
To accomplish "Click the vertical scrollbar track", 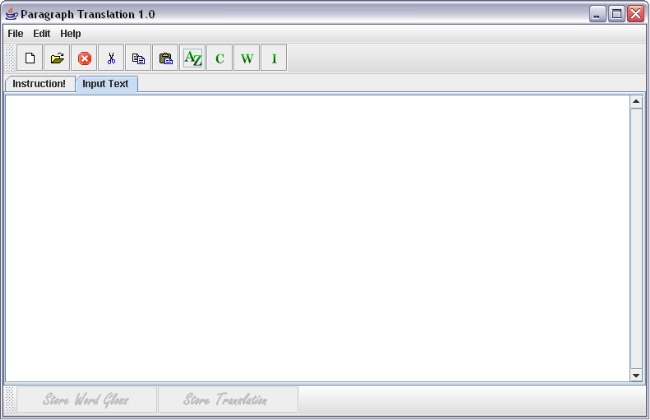I will (x=636, y=239).
